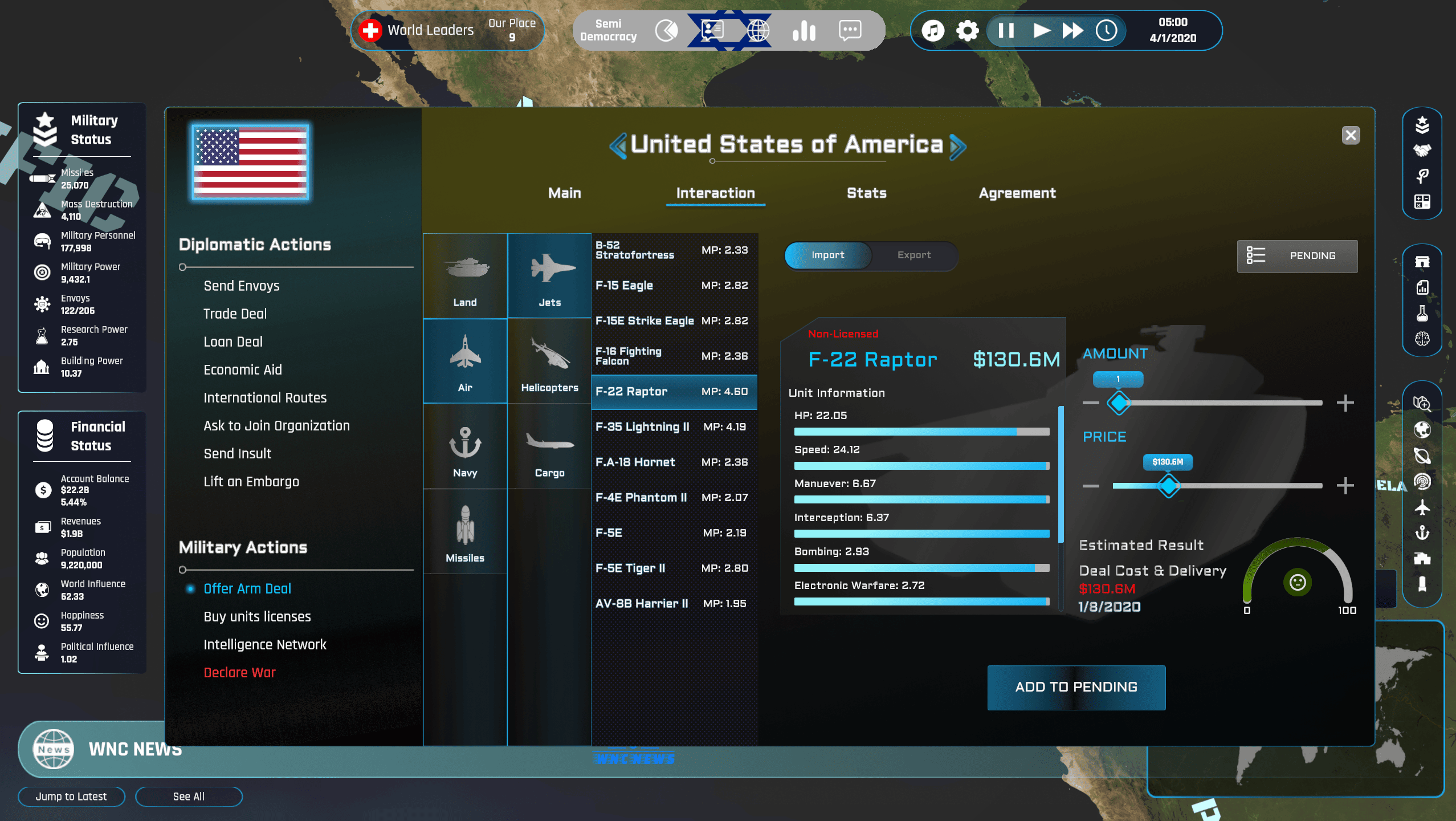The height and width of the screenshot is (821, 1456).
Task: Choose Offer Arm Deal action
Action: (x=247, y=589)
